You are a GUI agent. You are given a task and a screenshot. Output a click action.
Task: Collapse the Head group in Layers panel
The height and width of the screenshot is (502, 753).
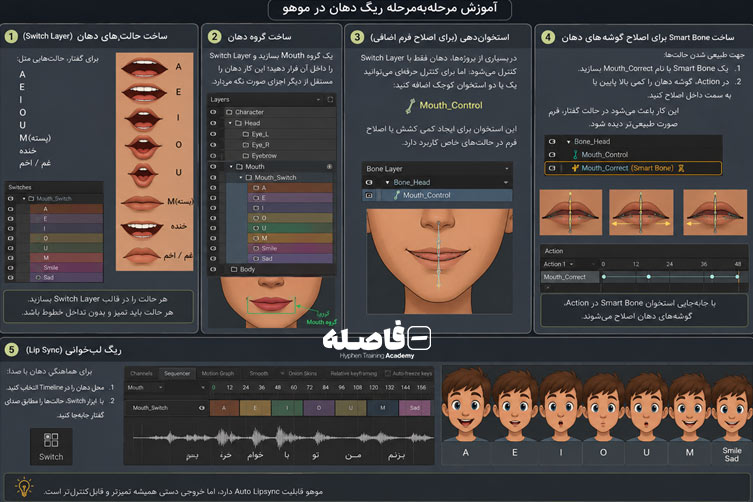click(x=230, y=123)
